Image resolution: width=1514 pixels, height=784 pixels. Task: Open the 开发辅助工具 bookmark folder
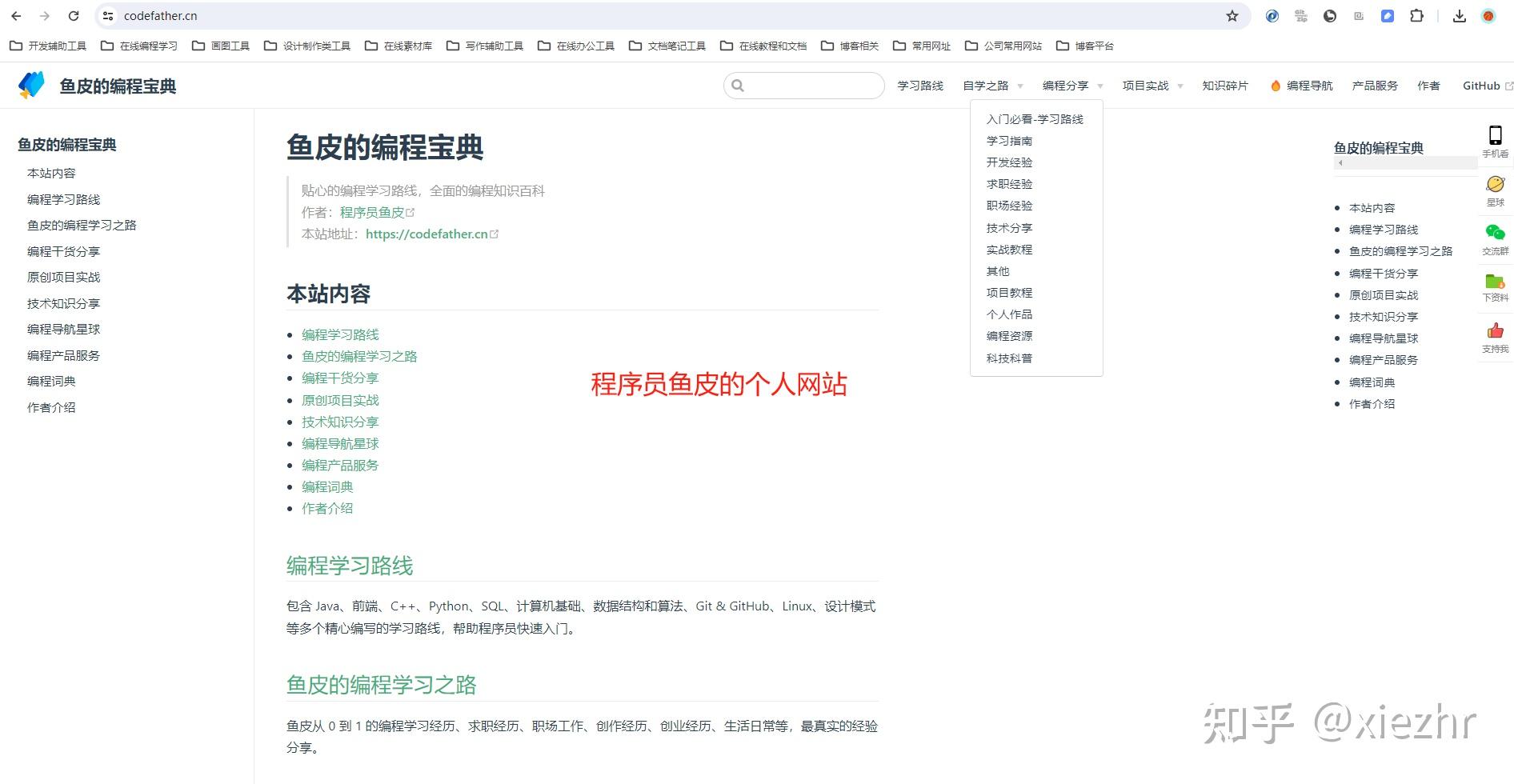[48, 46]
